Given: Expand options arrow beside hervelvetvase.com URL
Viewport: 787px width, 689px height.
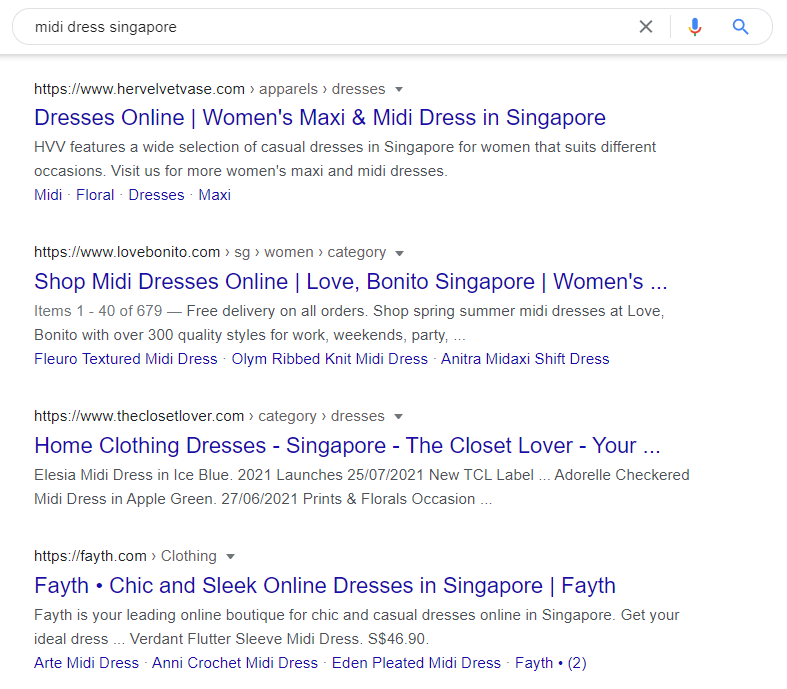Looking at the screenshot, I should (x=399, y=89).
